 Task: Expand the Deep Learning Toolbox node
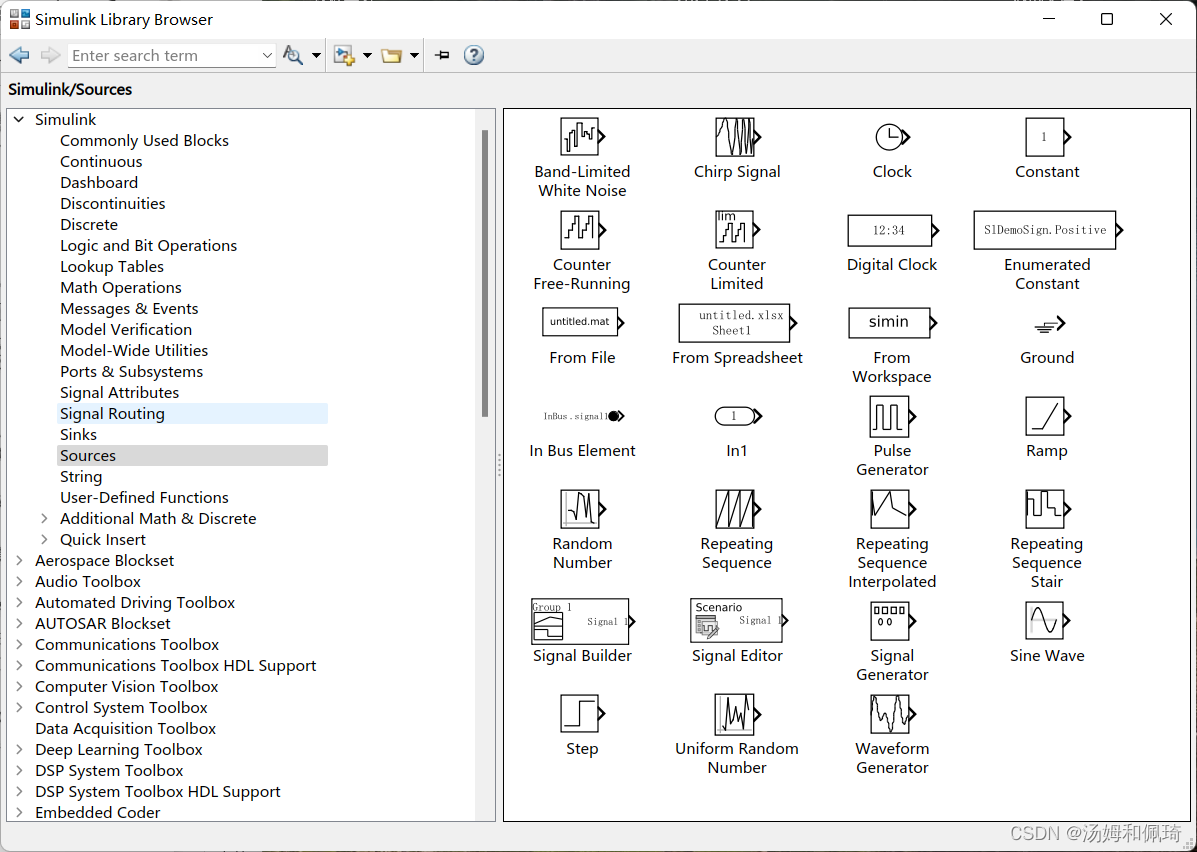pyautogui.click(x=20, y=750)
